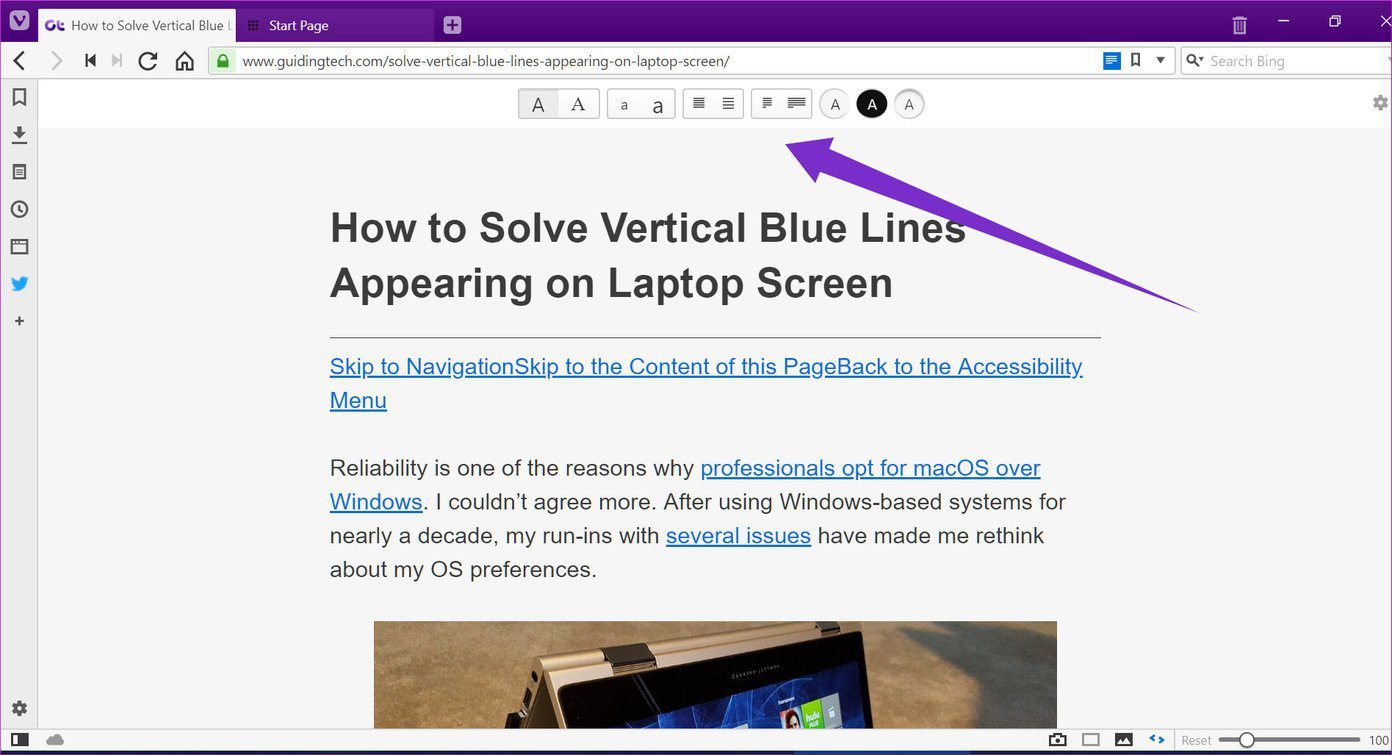Increase reader font size
Viewport: 1392px width, 755px height.
click(658, 104)
